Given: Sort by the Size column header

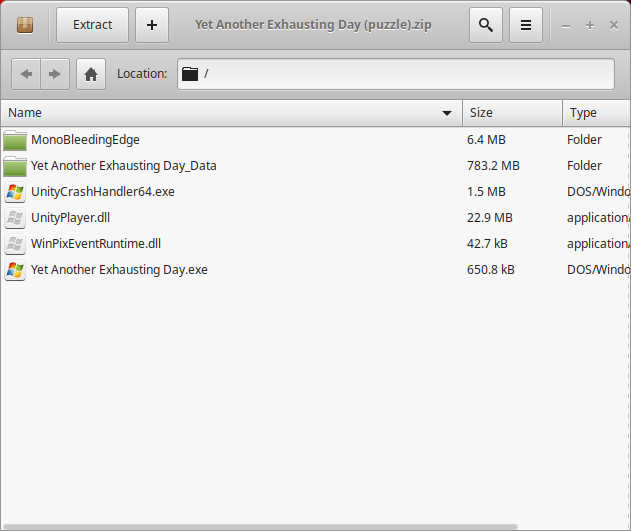Looking at the screenshot, I should 512,113.
